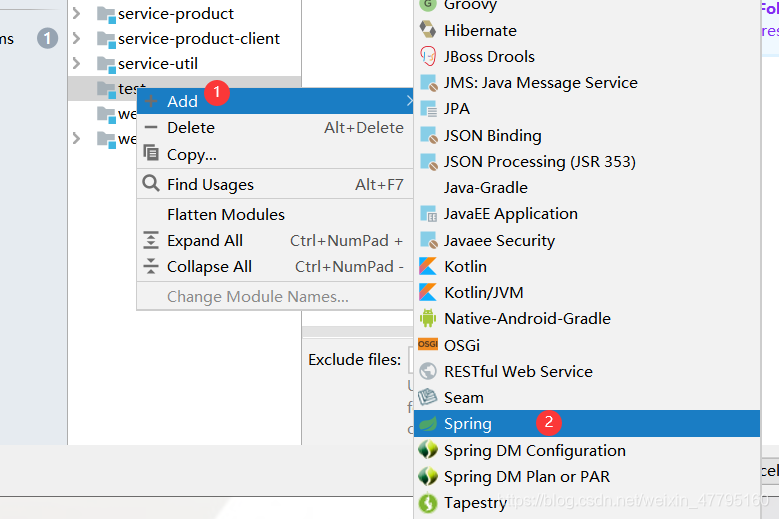Click the Hibernate framework icon
This screenshot has height=519, width=779.
pos(428,30)
